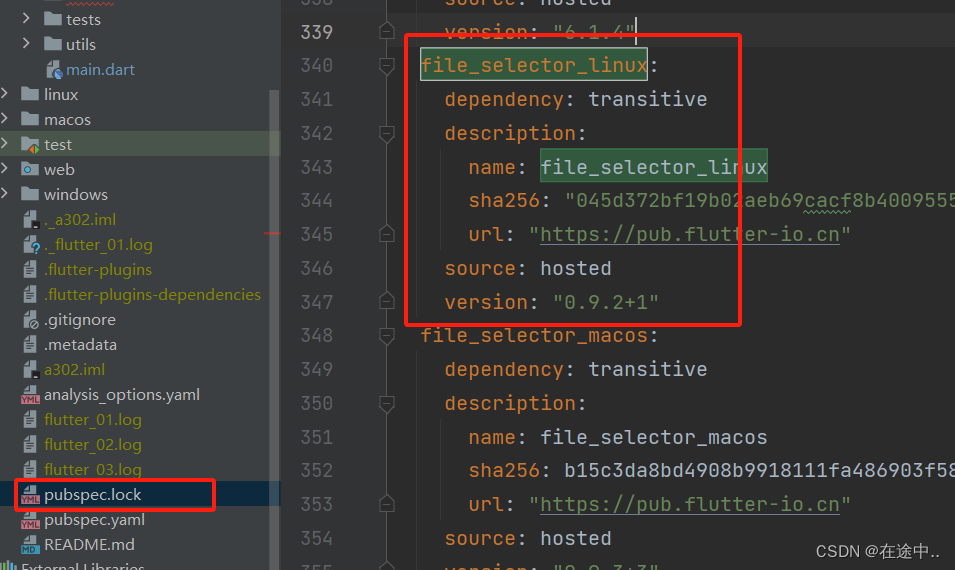Click the fold marker at line 353
Image resolution: width=955 pixels, height=570 pixels.
pos(387,504)
